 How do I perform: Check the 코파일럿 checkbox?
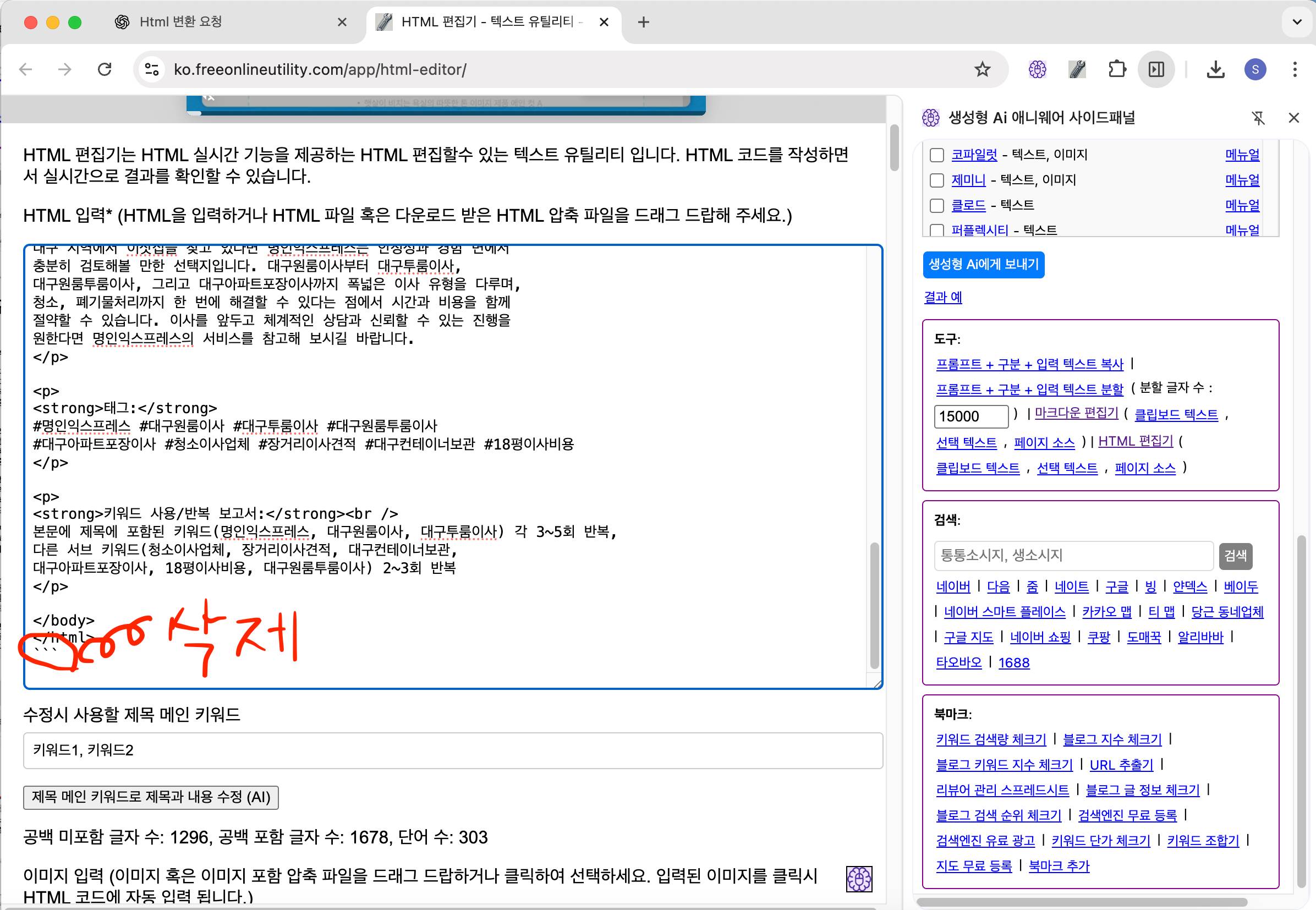[937, 155]
